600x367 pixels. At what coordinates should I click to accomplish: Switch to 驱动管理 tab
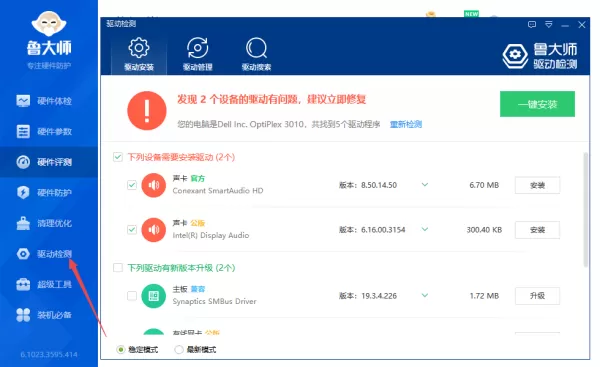coord(197,54)
